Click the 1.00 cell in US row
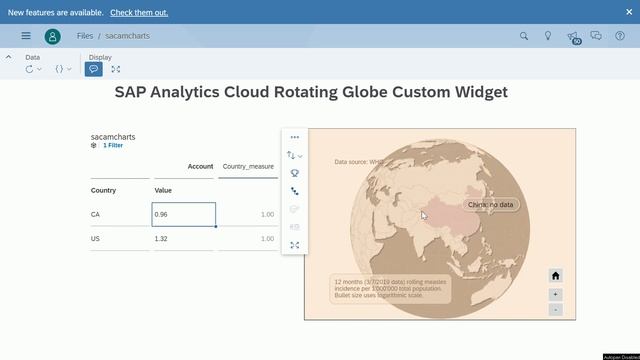640x360 pixels. tap(248, 238)
